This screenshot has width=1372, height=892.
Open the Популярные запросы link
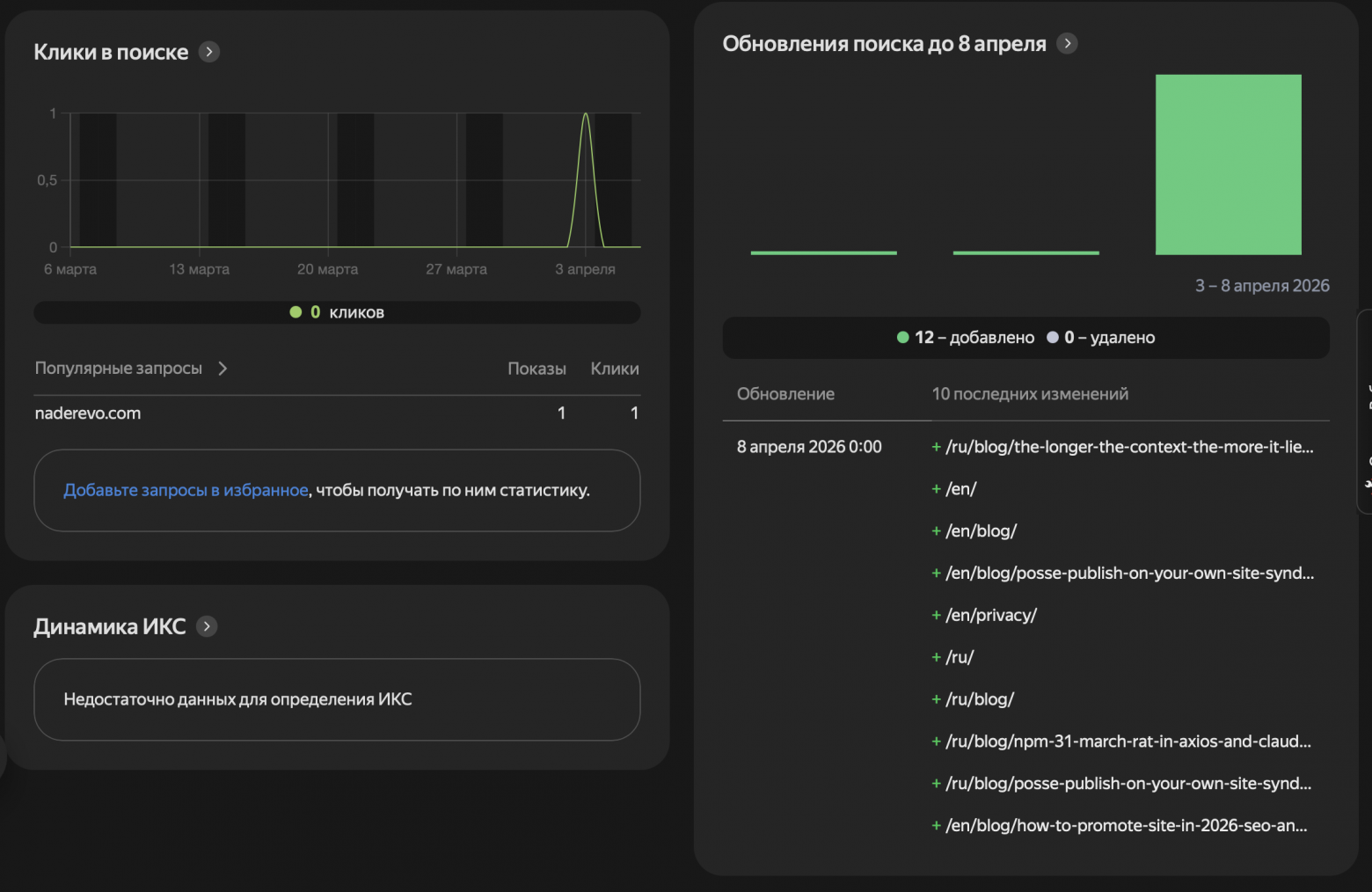coord(119,369)
